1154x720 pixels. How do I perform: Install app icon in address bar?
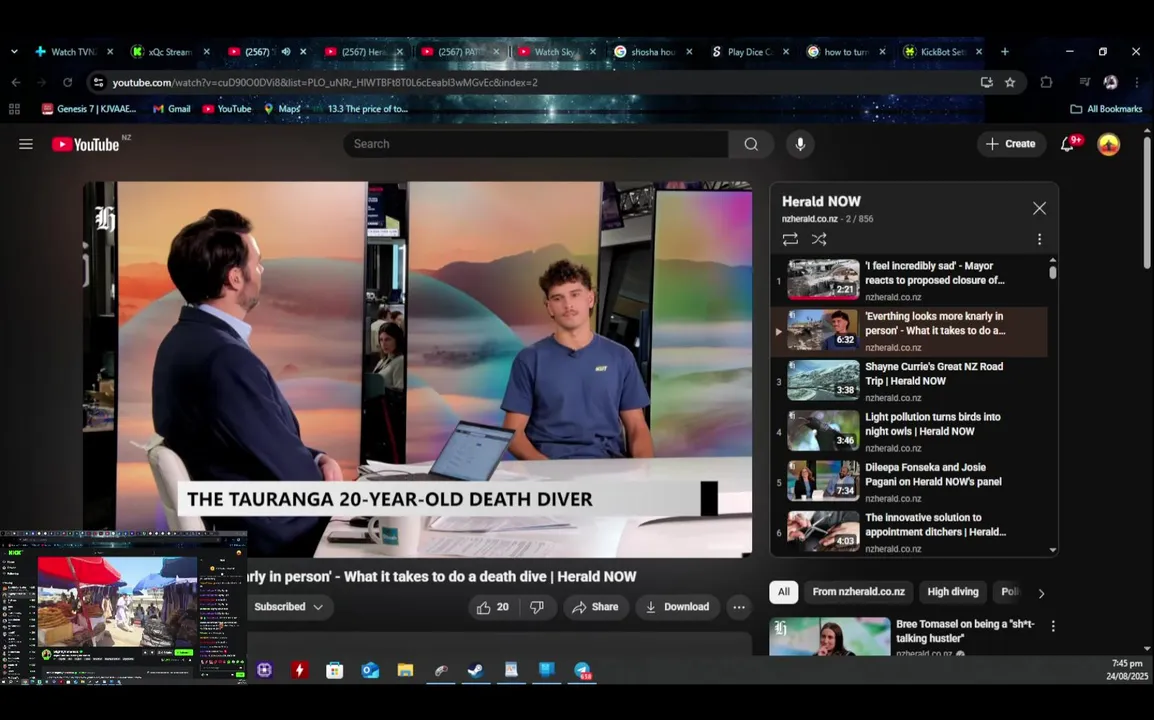tap(987, 82)
